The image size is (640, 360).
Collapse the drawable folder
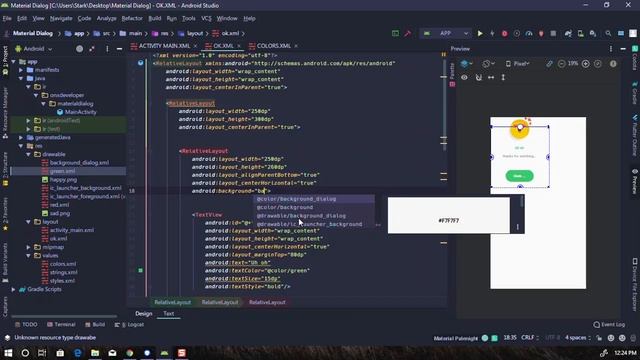click(29, 154)
